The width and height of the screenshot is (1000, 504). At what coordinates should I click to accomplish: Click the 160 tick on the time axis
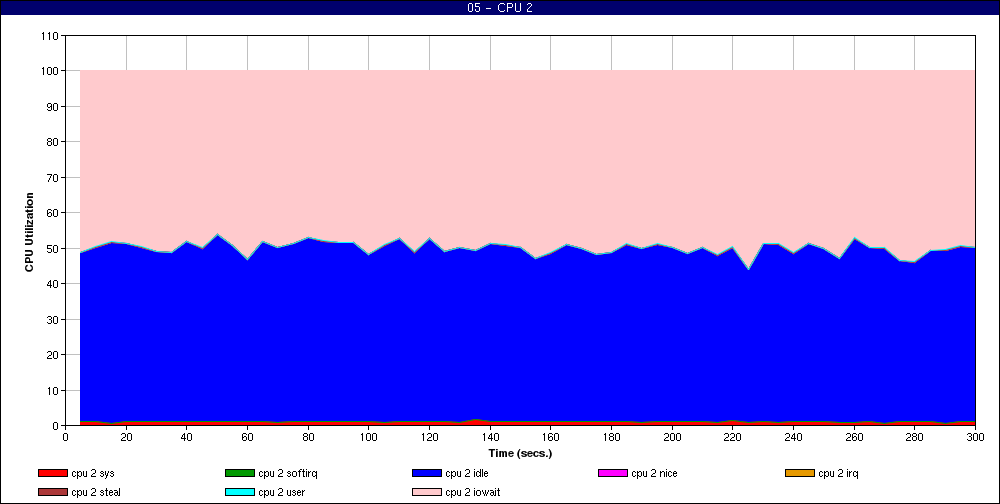[x=550, y=437]
